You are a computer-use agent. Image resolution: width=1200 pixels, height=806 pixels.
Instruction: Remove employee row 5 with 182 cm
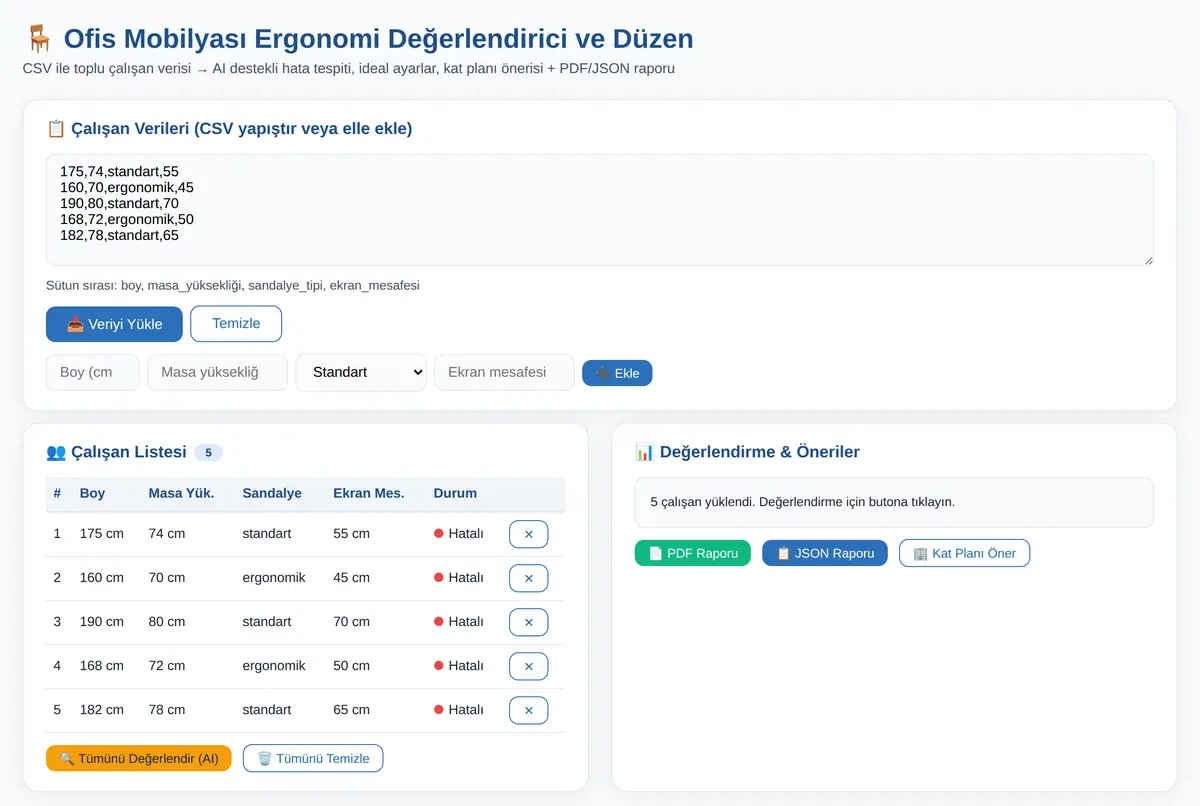click(528, 710)
